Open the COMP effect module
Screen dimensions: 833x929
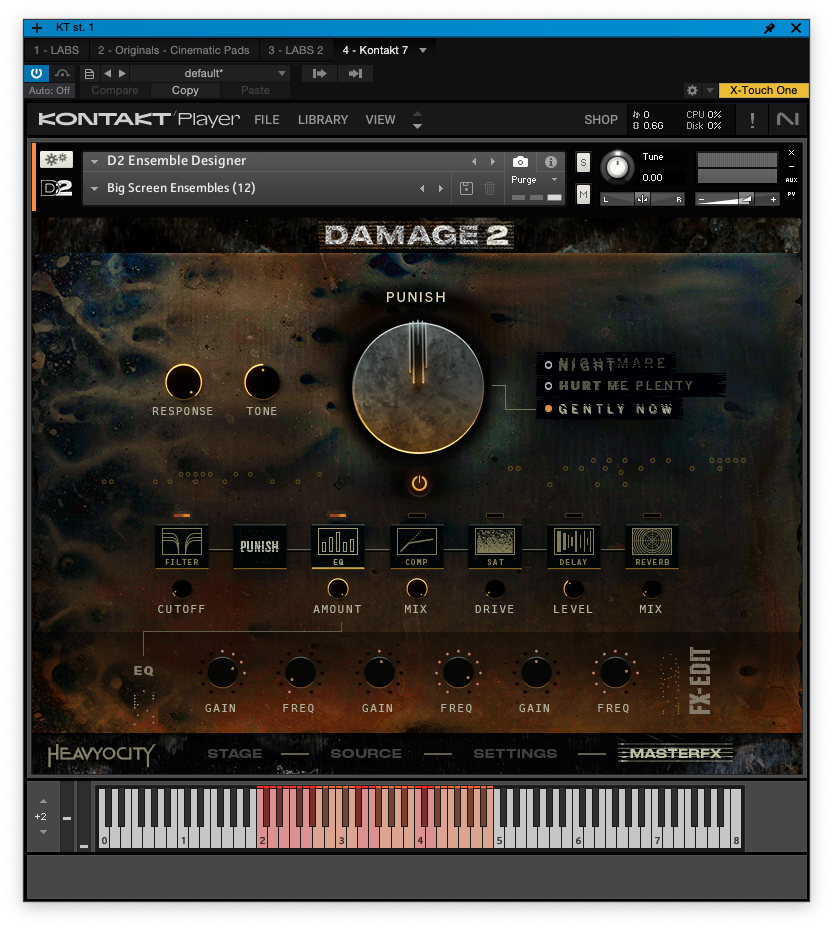click(416, 546)
